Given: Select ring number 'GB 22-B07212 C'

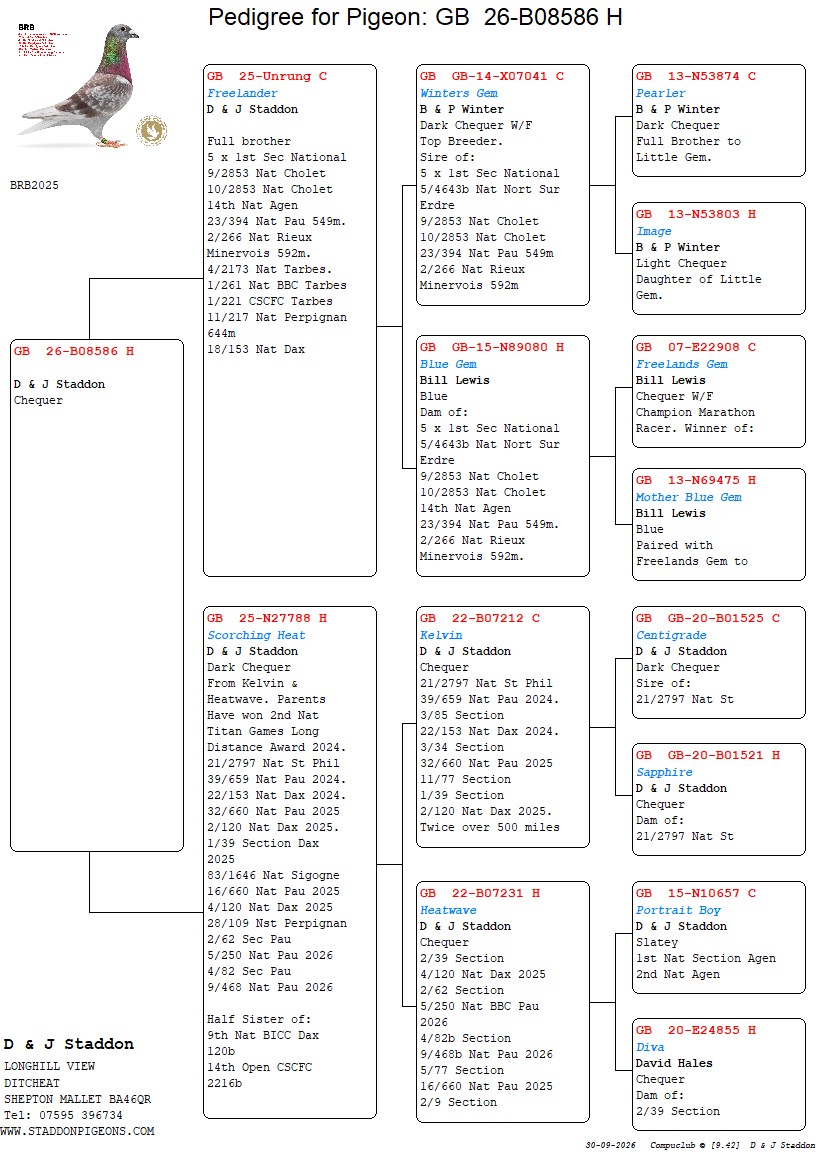Looking at the screenshot, I should [x=480, y=618].
